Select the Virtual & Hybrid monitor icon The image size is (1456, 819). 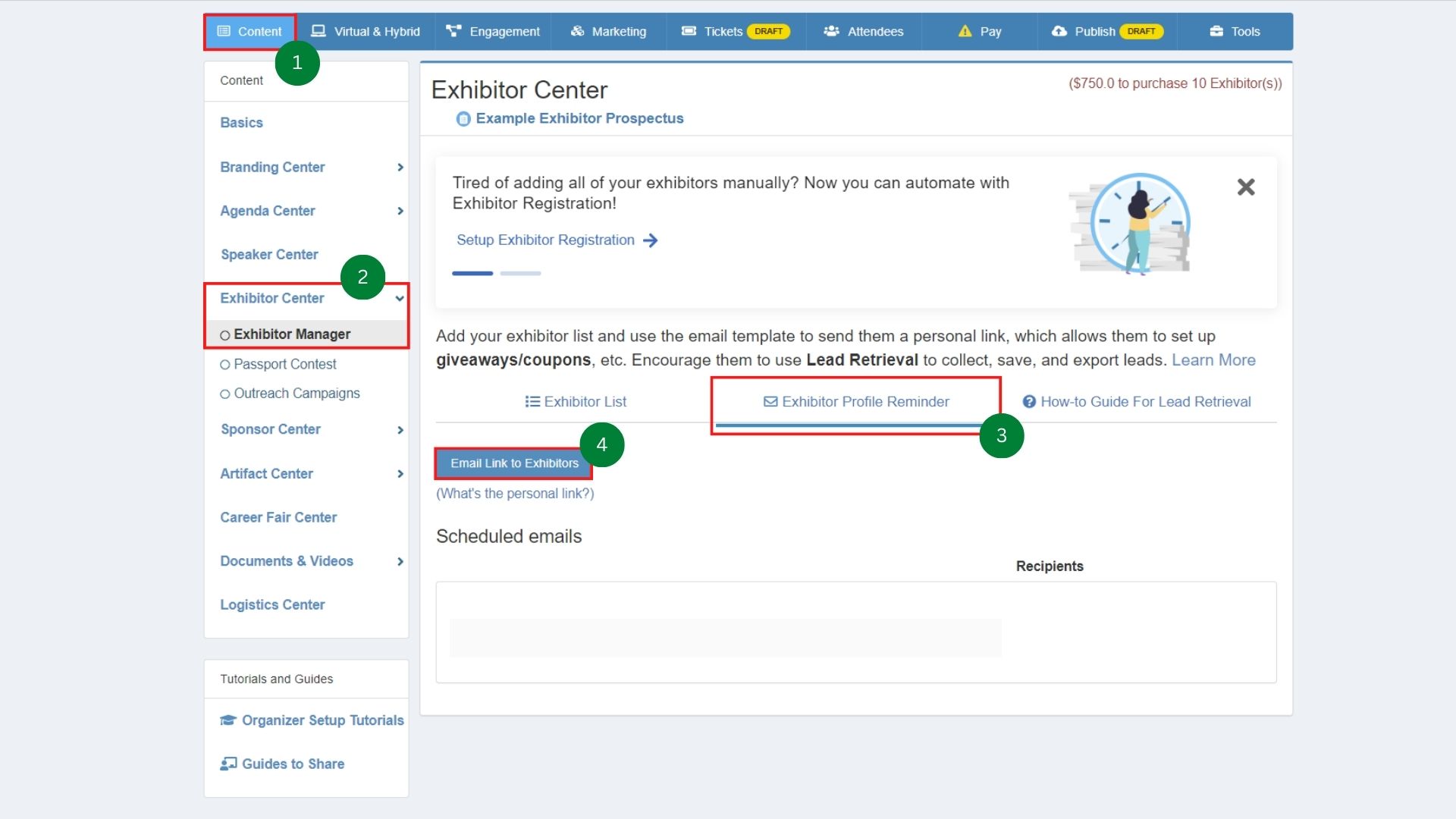tap(319, 31)
